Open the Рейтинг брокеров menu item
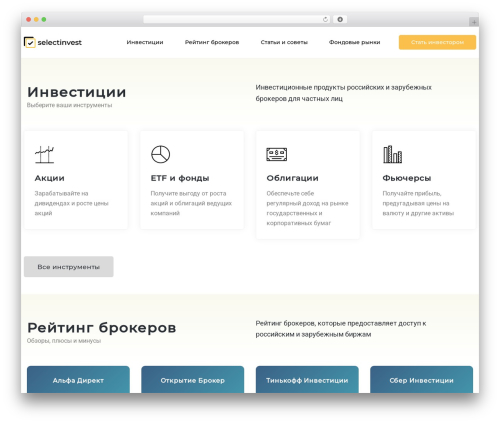This screenshot has width=500, height=423. pyautogui.click(x=212, y=42)
